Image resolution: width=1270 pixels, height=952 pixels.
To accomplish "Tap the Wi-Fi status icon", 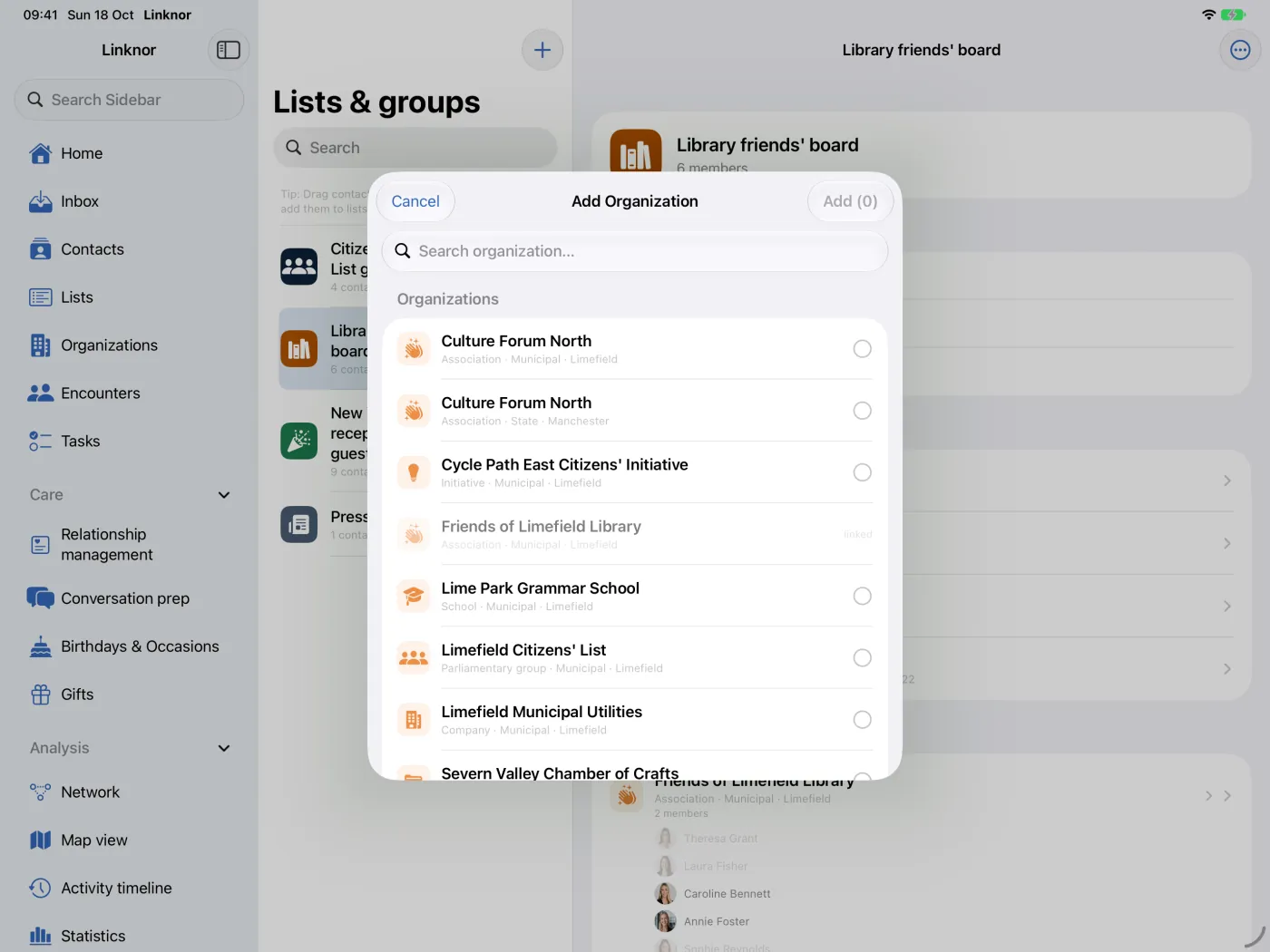I will click(x=1208, y=15).
